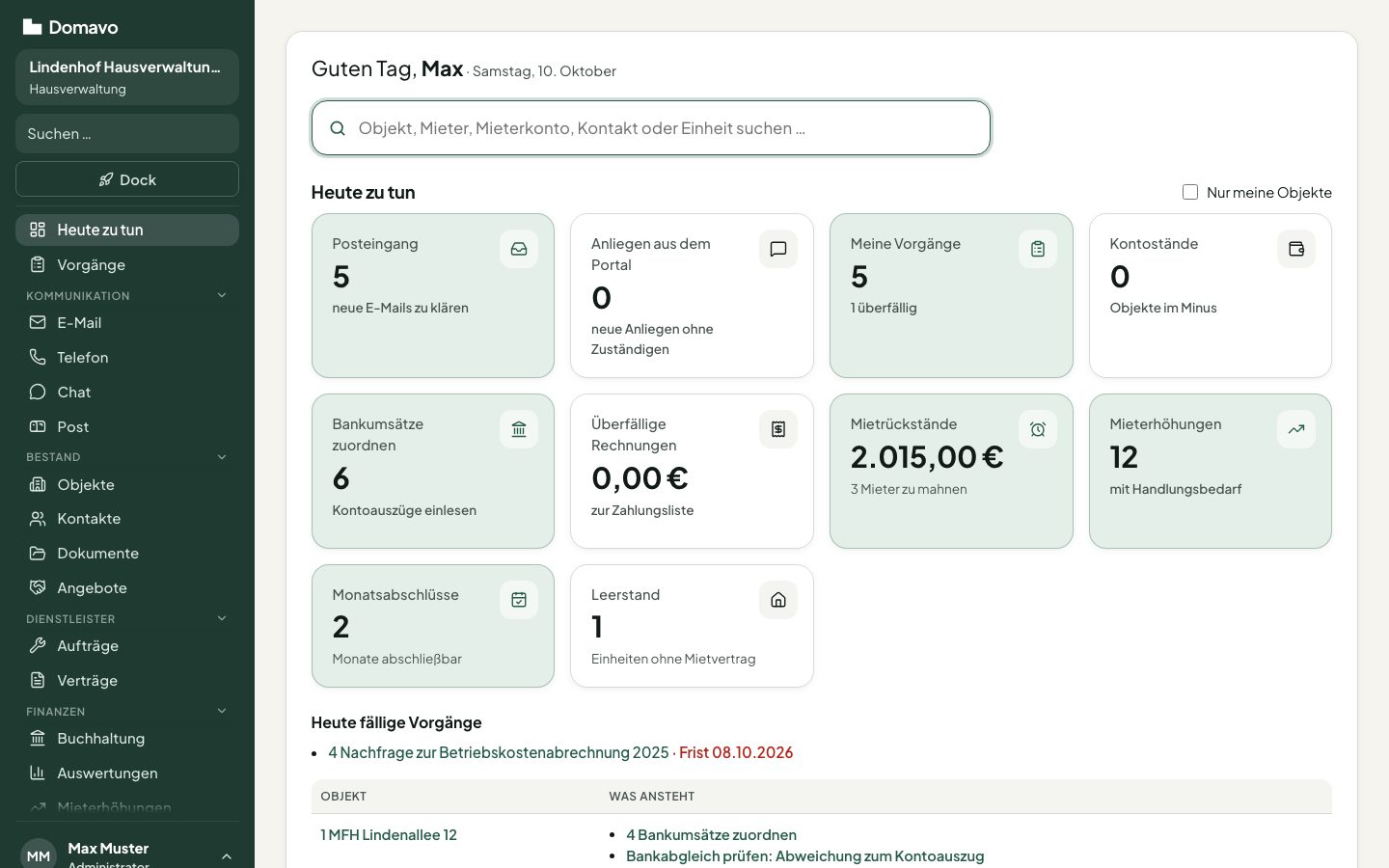Enable the Nur meine Objekte checkbox
Image resolution: width=1389 pixels, height=868 pixels.
click(1190, 192)
